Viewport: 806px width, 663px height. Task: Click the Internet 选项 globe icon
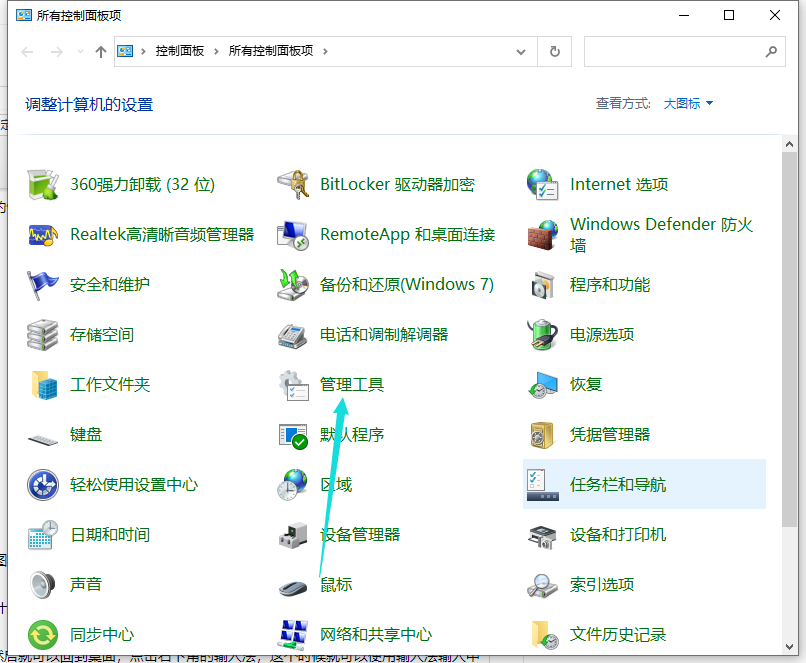point(542,185)
